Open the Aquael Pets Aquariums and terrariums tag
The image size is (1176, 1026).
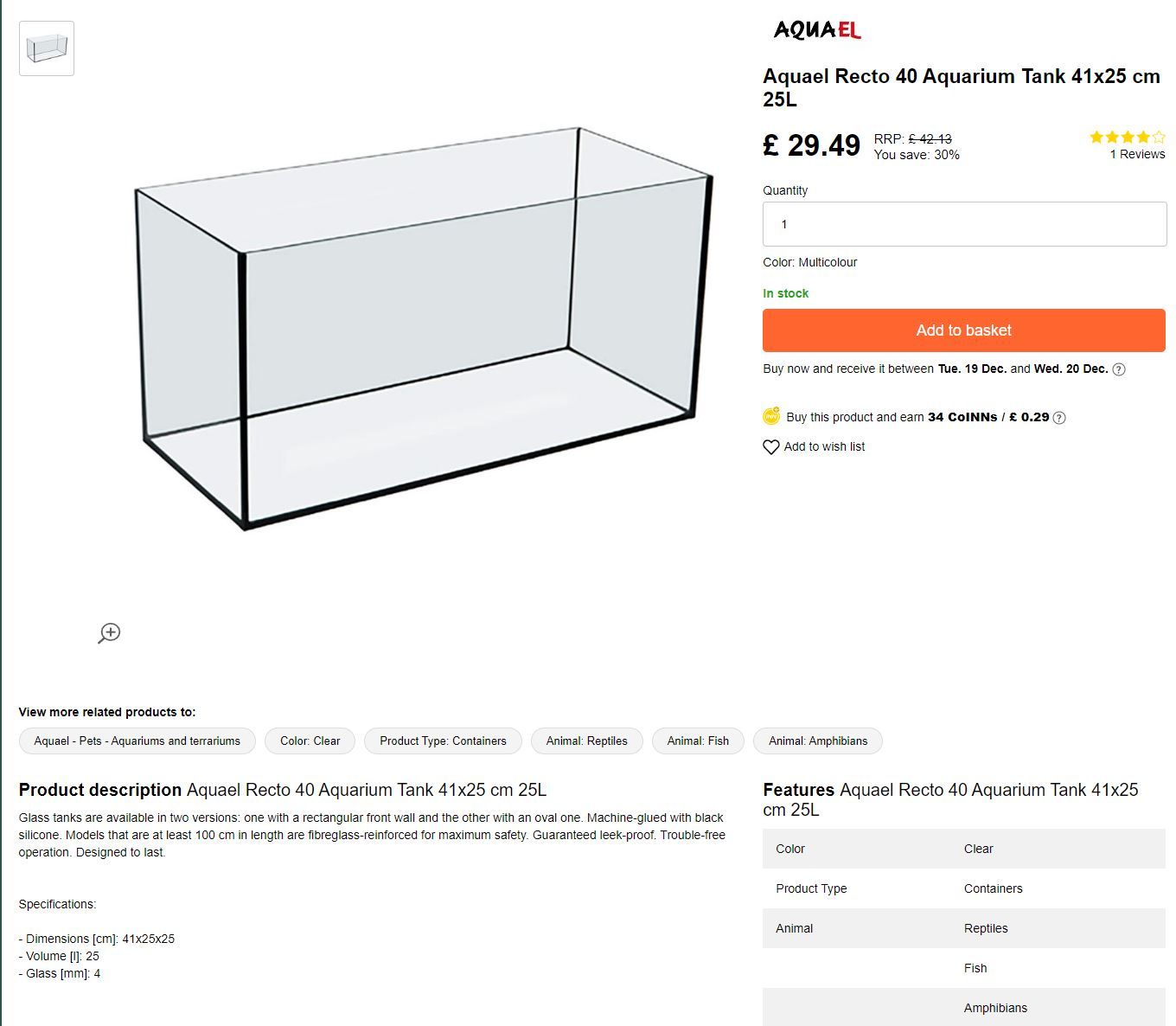pos(137,741)
